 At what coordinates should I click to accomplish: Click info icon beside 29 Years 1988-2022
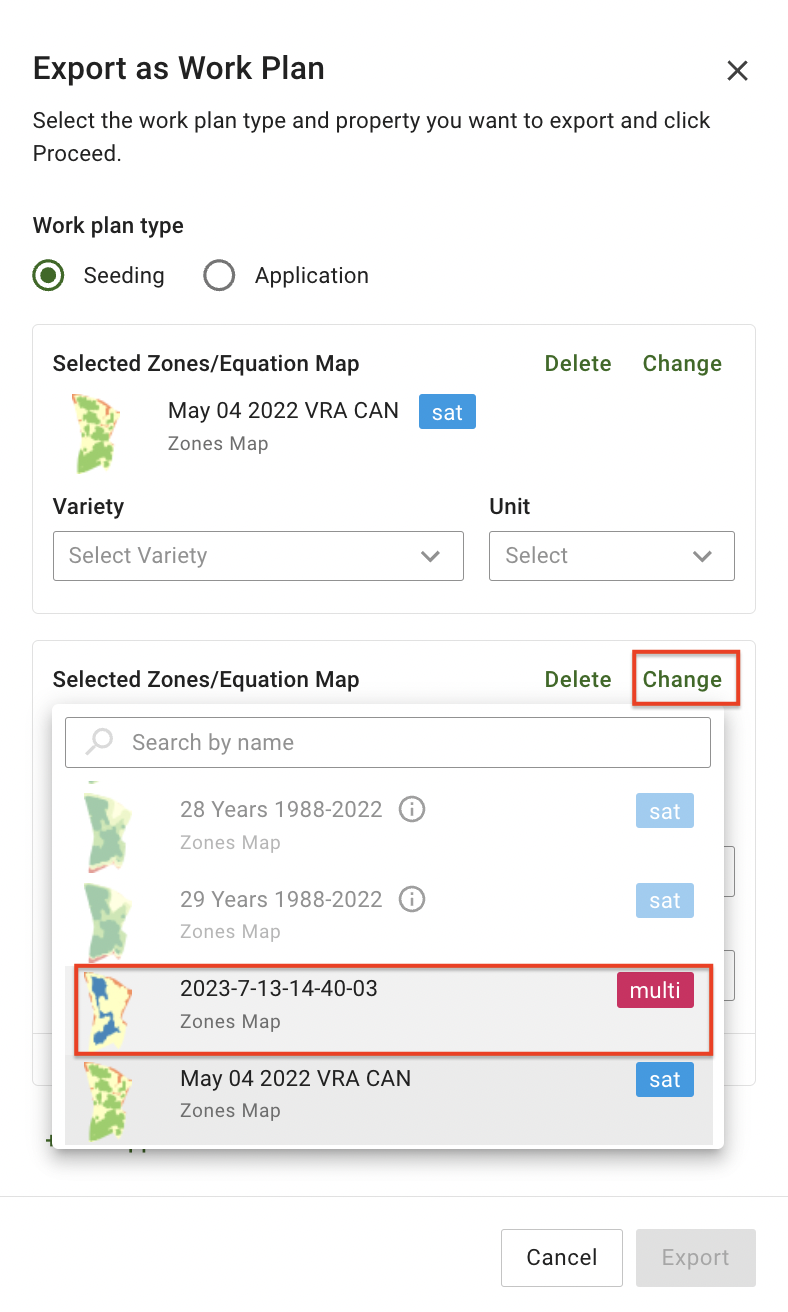tap(411, 899)
